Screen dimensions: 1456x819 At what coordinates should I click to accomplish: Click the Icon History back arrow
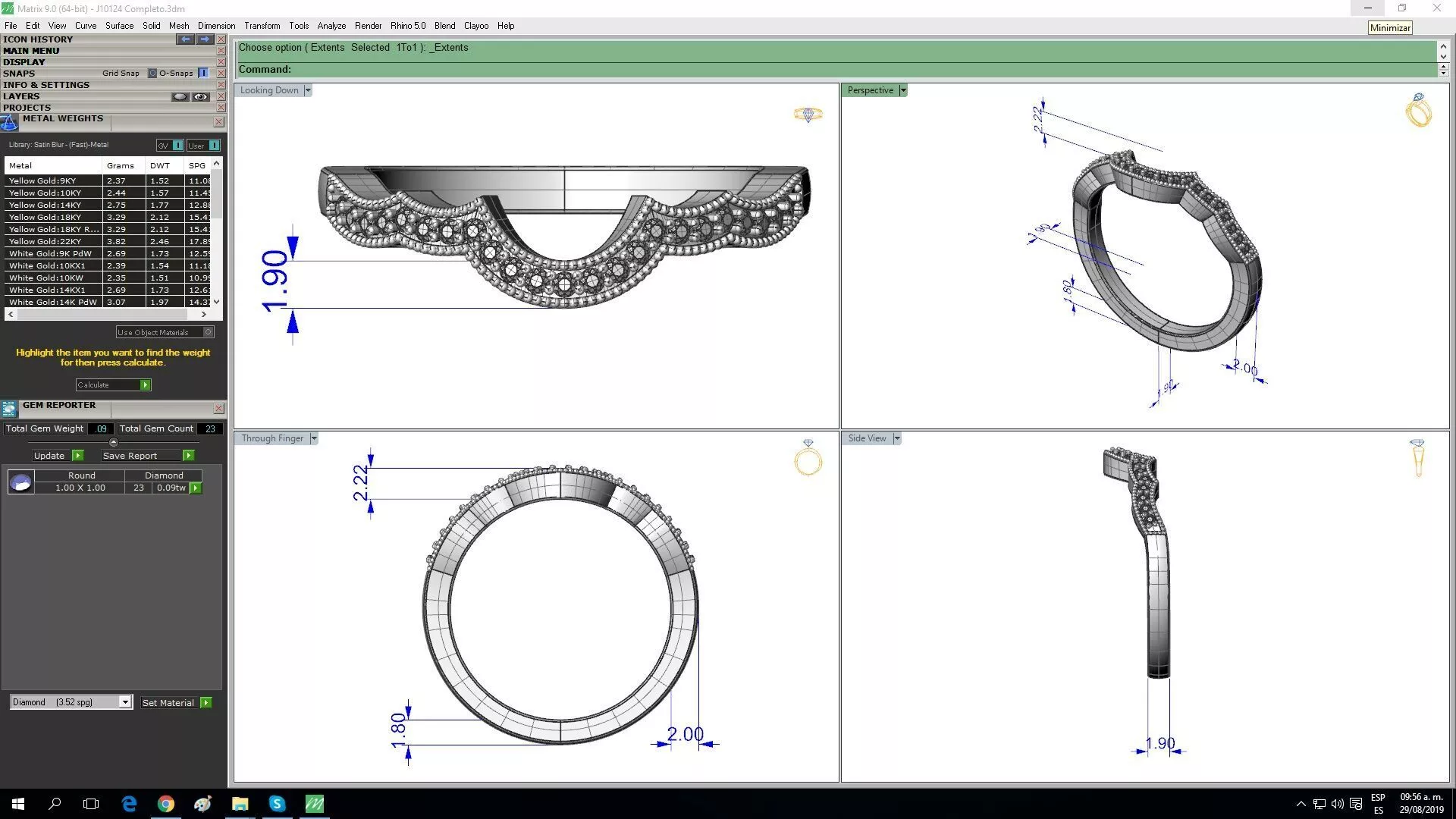pyautogui.click(x=185, y=39)
